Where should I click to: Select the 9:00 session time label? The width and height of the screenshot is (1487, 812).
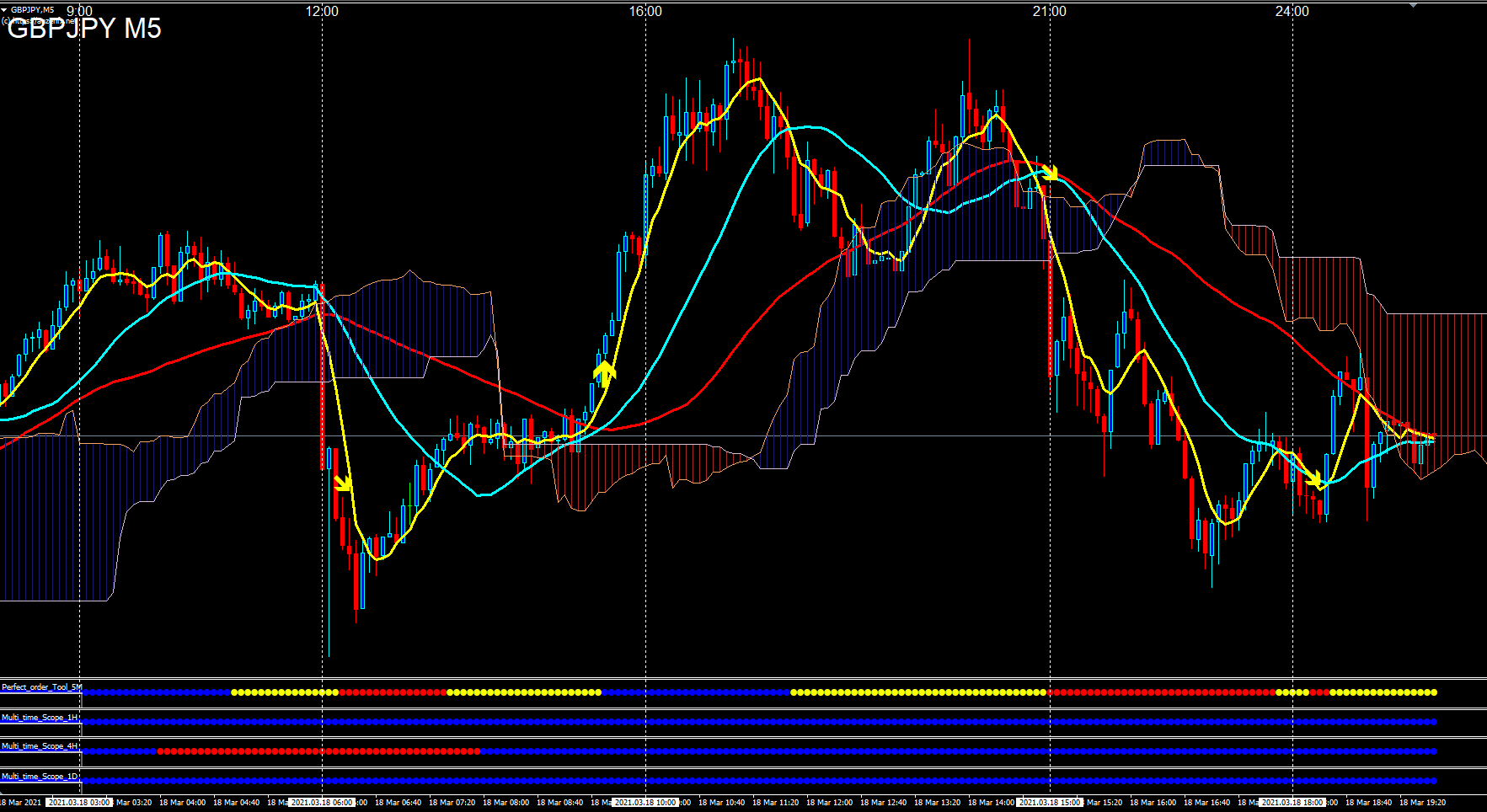click(79, 11)
